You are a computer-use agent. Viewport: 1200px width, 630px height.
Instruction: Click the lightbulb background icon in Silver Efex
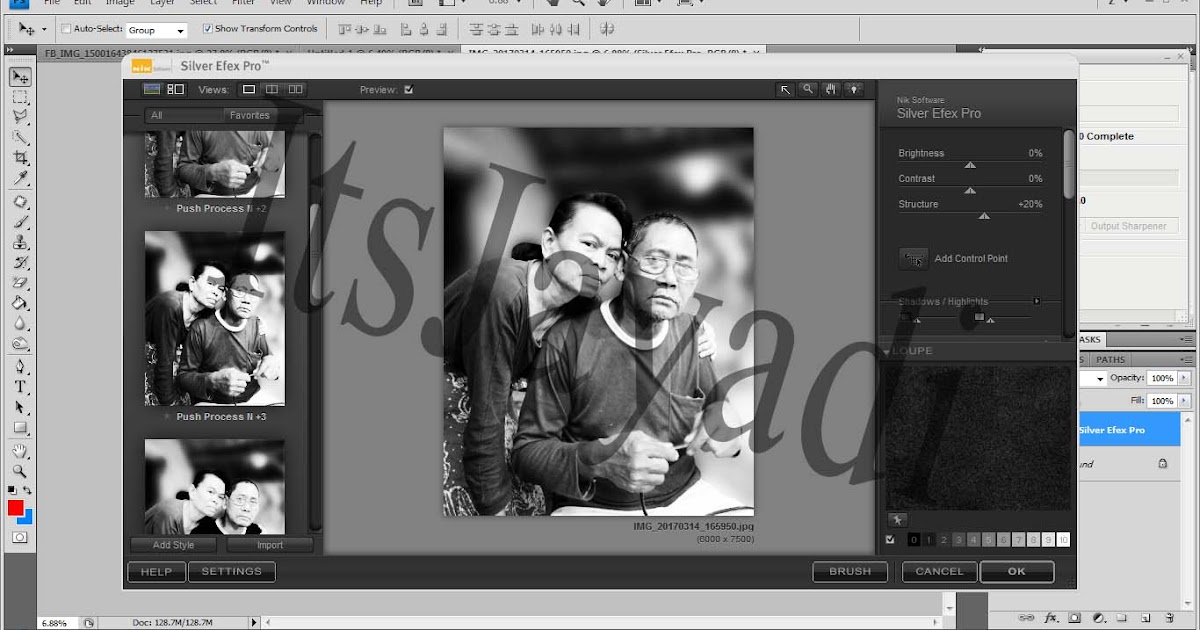[x=853, y=89]
